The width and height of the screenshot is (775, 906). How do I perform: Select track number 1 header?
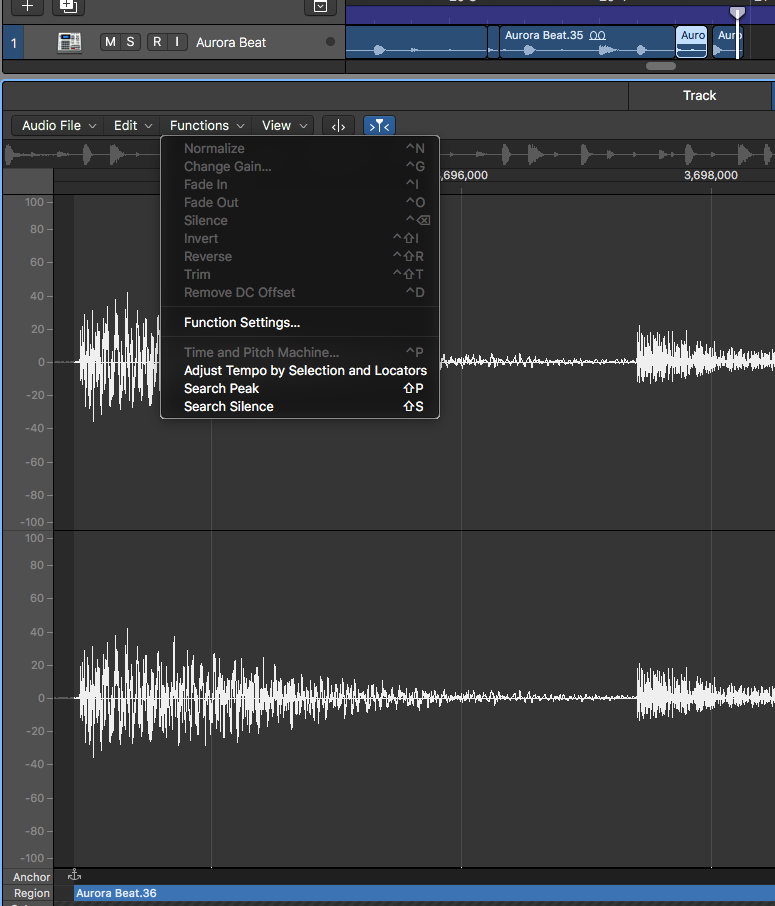coord(14,42)
